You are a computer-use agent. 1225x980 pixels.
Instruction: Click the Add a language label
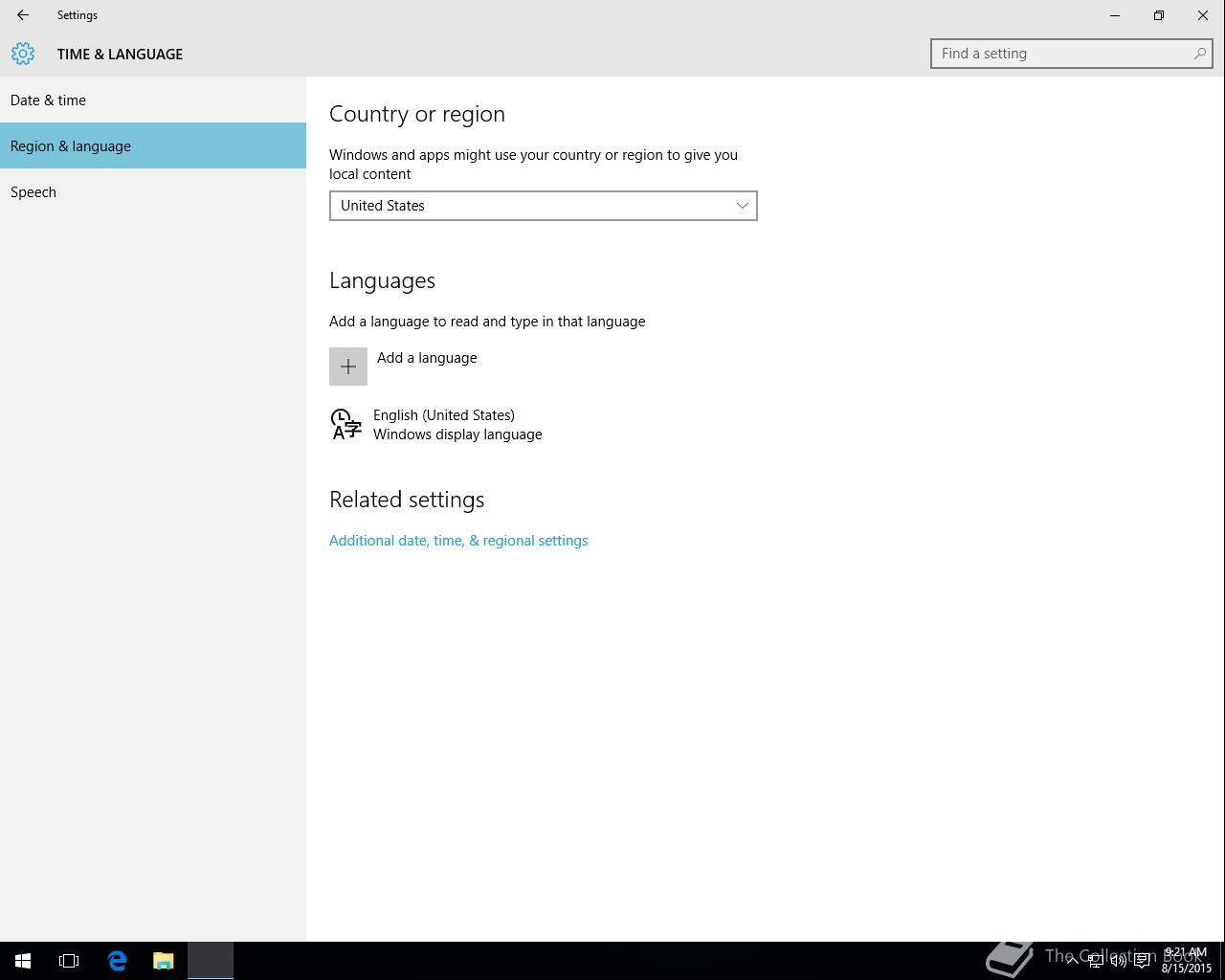(427, 358)
